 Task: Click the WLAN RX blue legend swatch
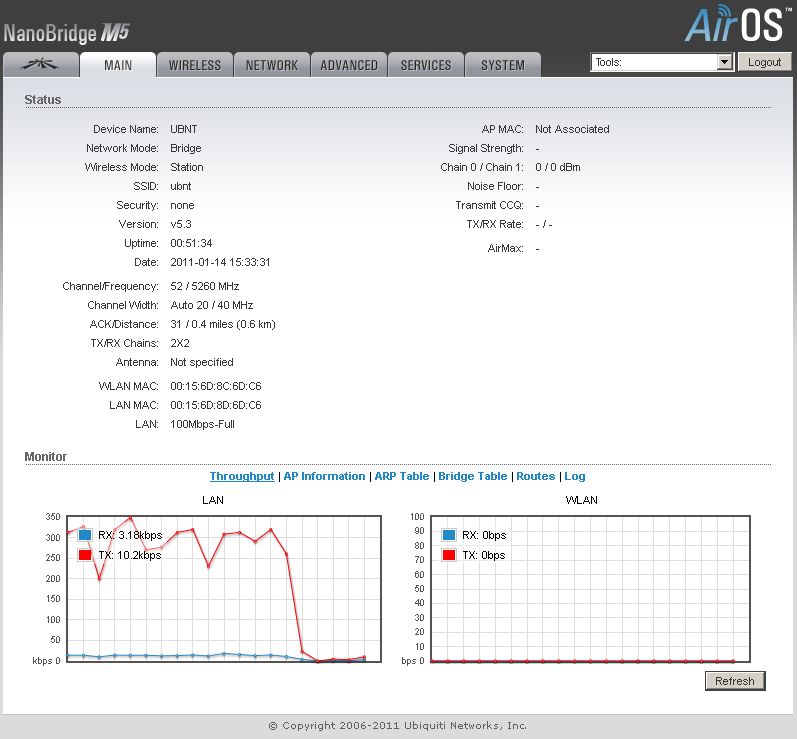449,535
